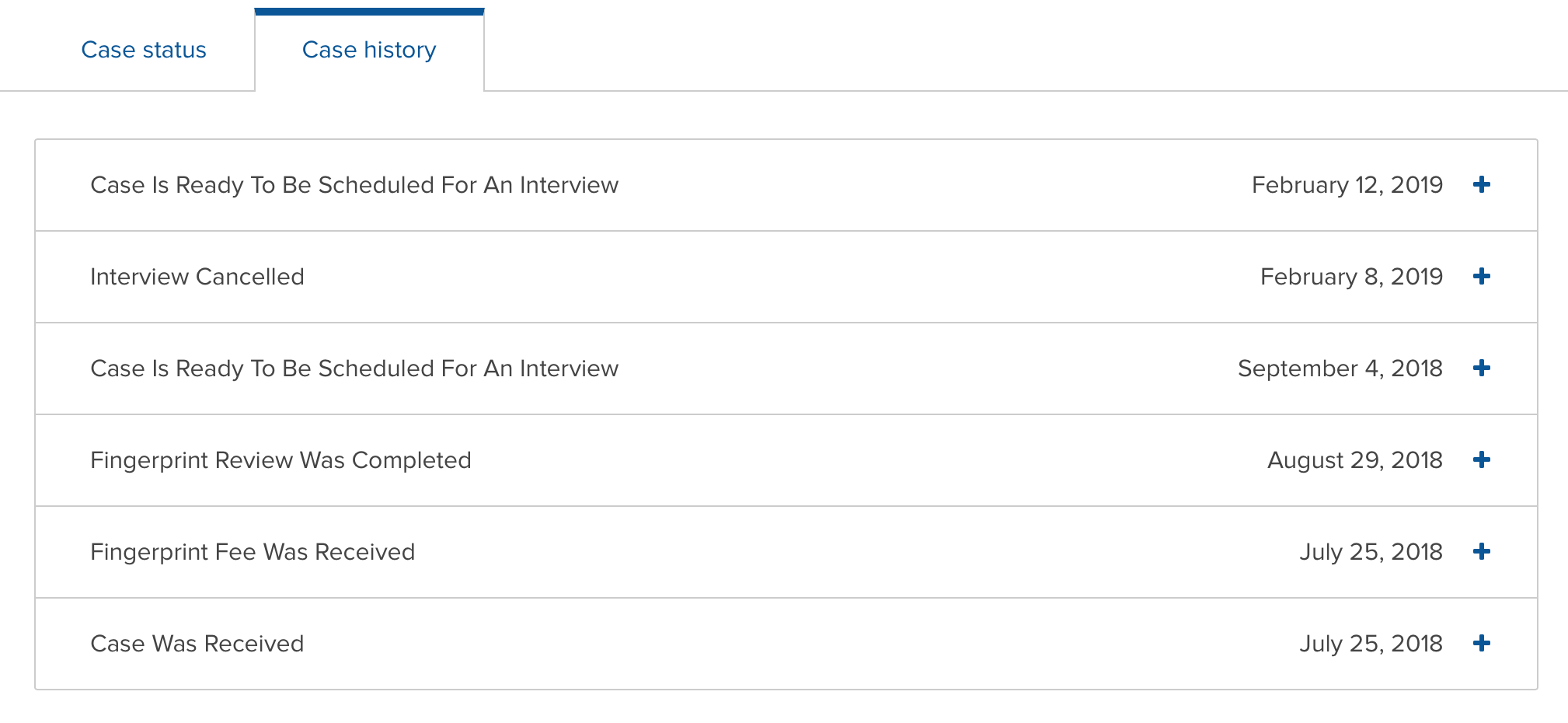Click the Interview Cancelled row title

click(197, 277)
